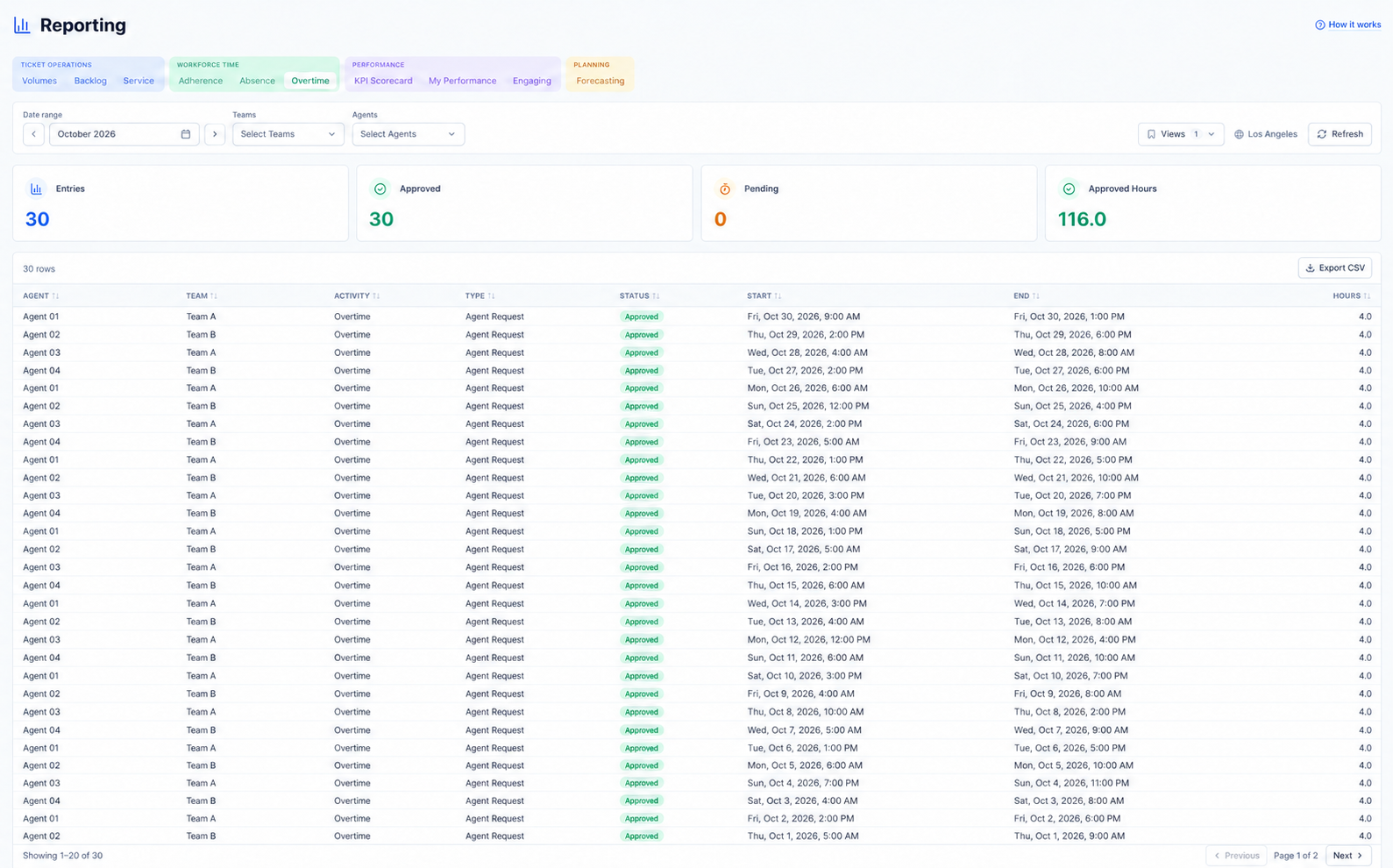Click start cell "Mon, Oct 12, 2026, 12:00 PM"

click(808, 640)
